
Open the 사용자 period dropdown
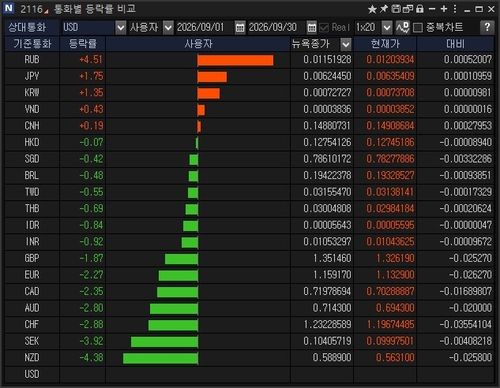coord(168,27)
